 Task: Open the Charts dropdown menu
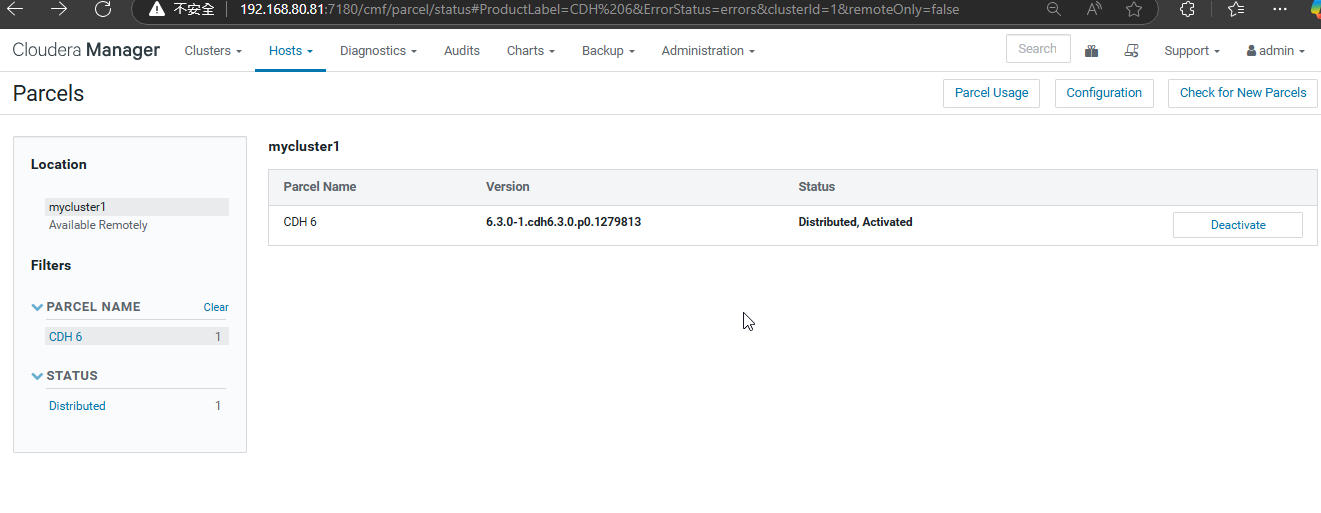coord(531,51)
